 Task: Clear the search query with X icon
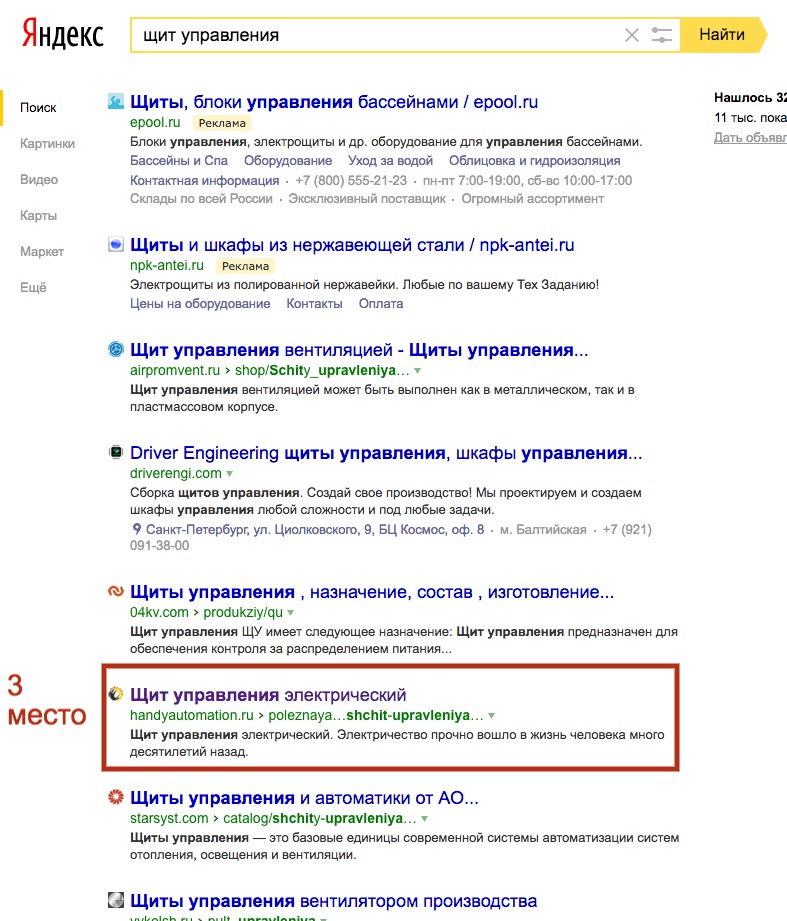pyautogui.click(x=632, y=35)
